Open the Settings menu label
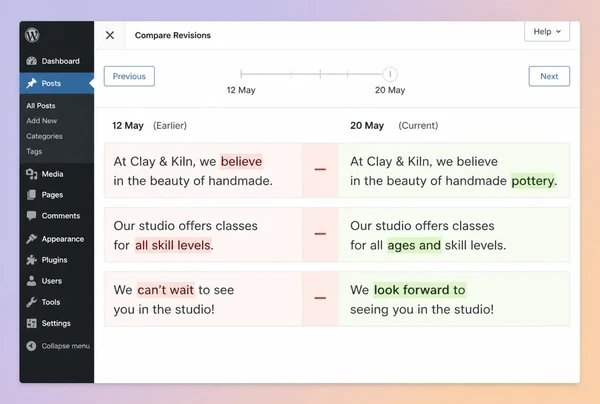 56,323
